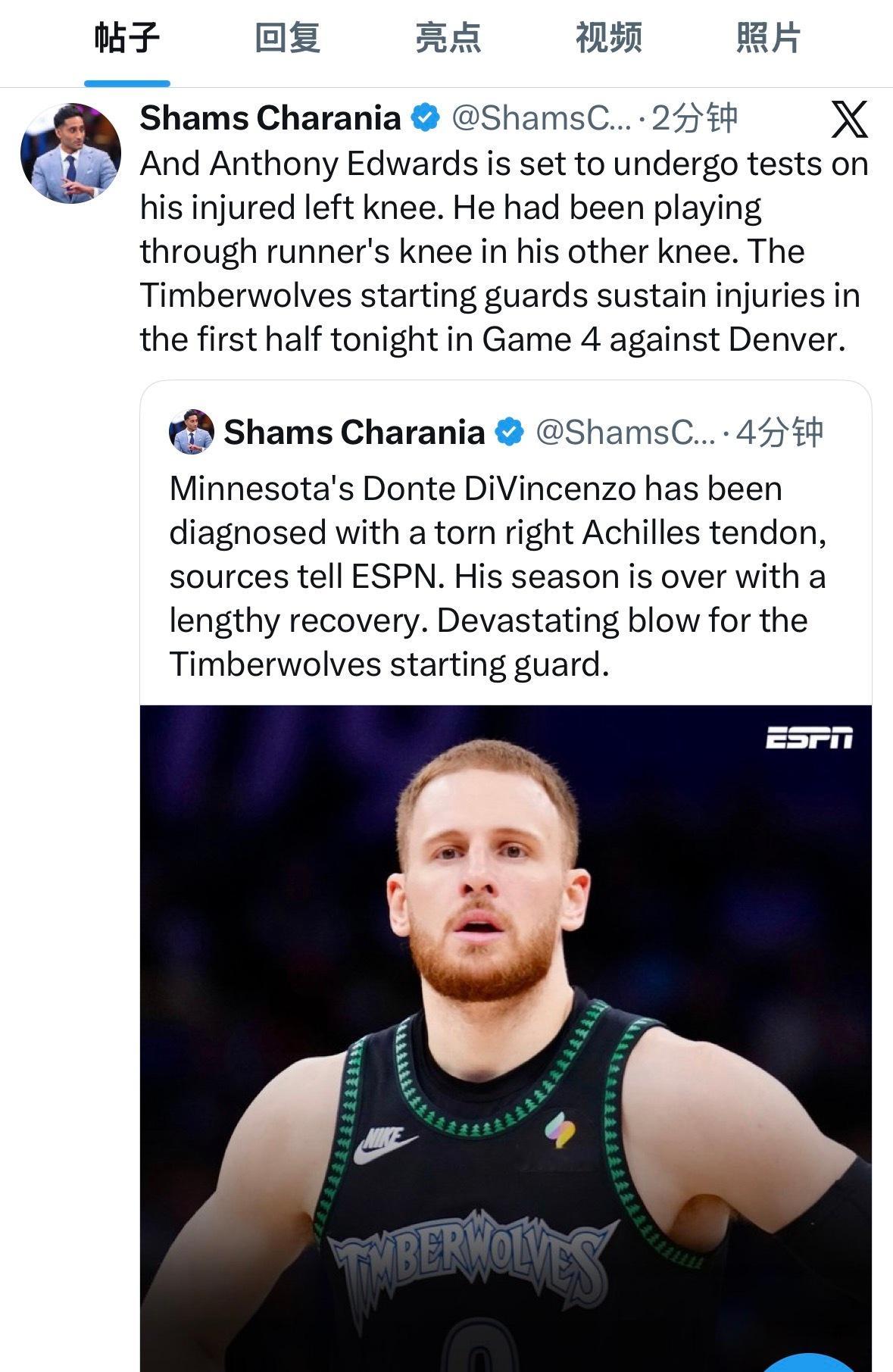The height and width of the screenshot is (1372, 893).
Task: Tap the small avatar in the quoted post
Action: pos(192,432)
